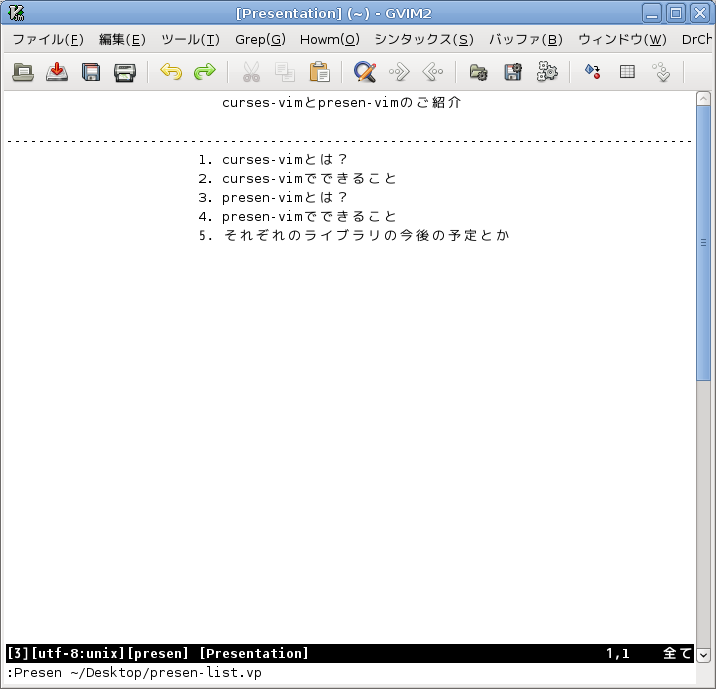This screenshot has height=689, width=716.
Task: Click the vertical scrollbar up arrow
Action: [x=703, y=98]
